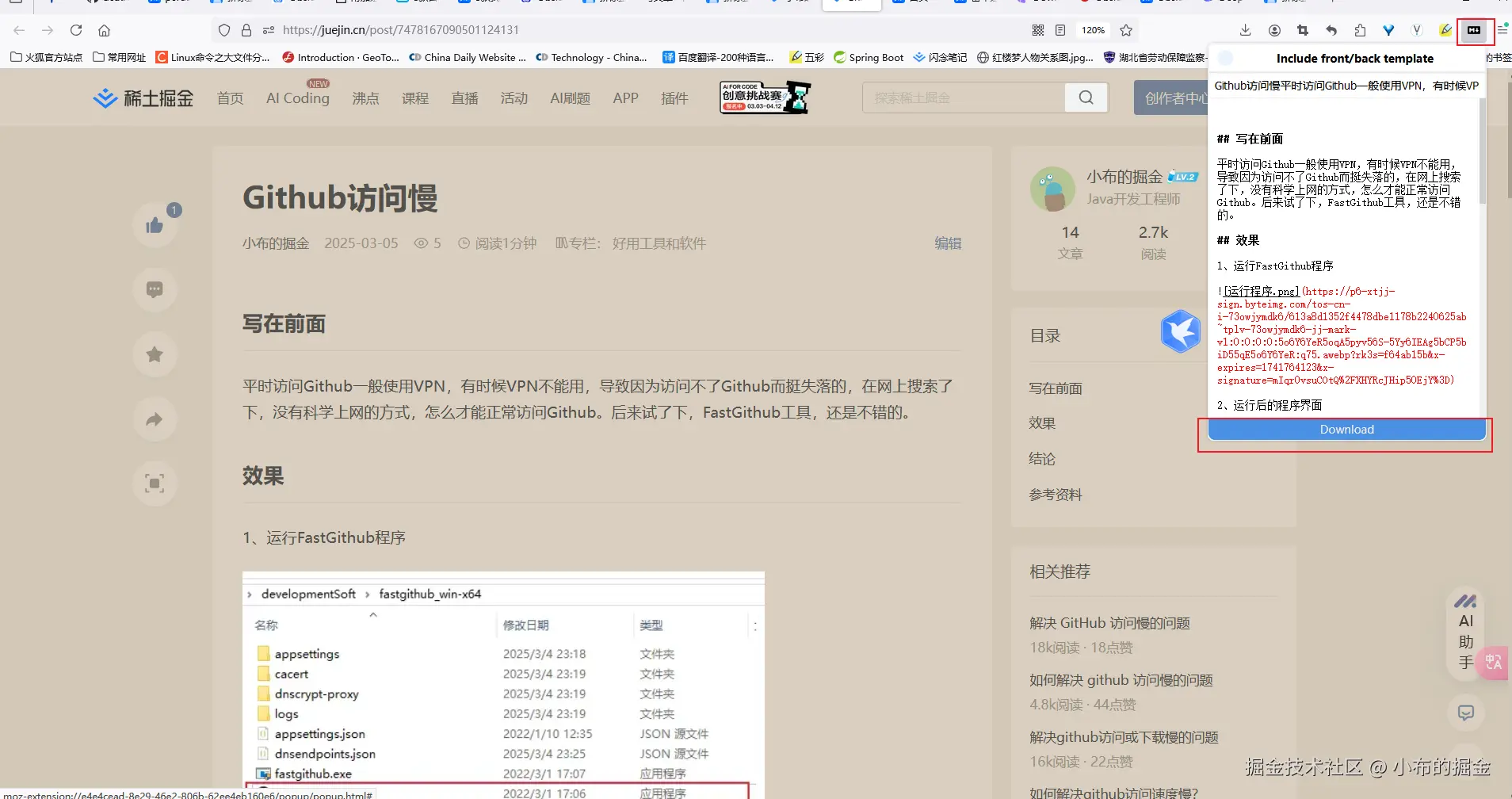
Task: Open Reader View from the address bar
Action: tap(1061, 30)
